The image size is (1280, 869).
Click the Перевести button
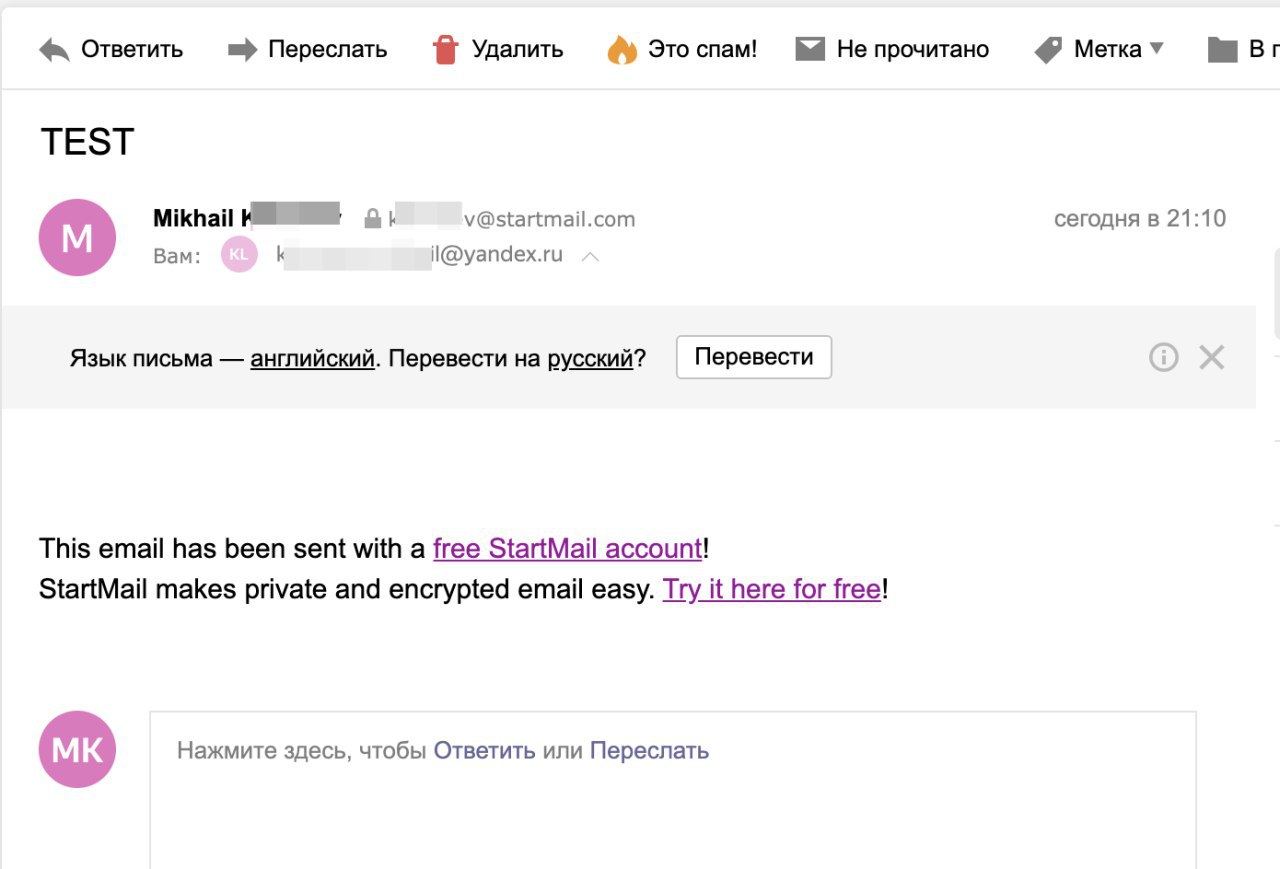(x=754, y=357)
